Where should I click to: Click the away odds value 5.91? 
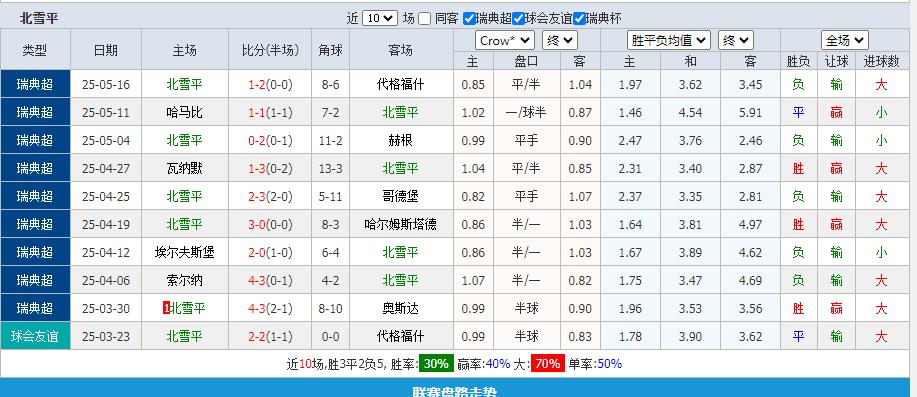(x=750, y=113)
